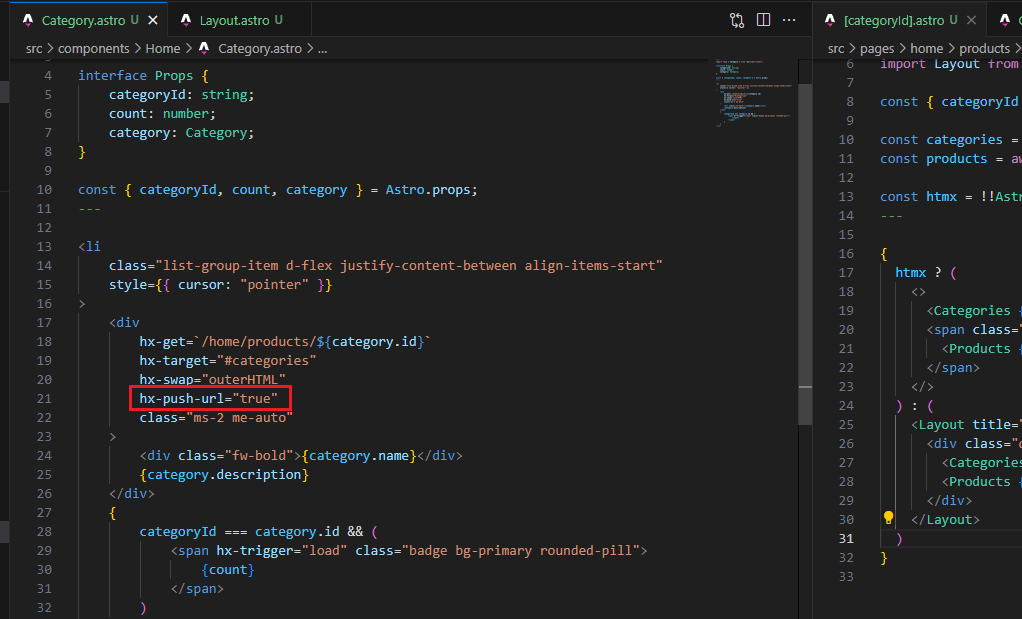Click 'count: number;' code line
The image size is (1022, 619).
point(162,113)
